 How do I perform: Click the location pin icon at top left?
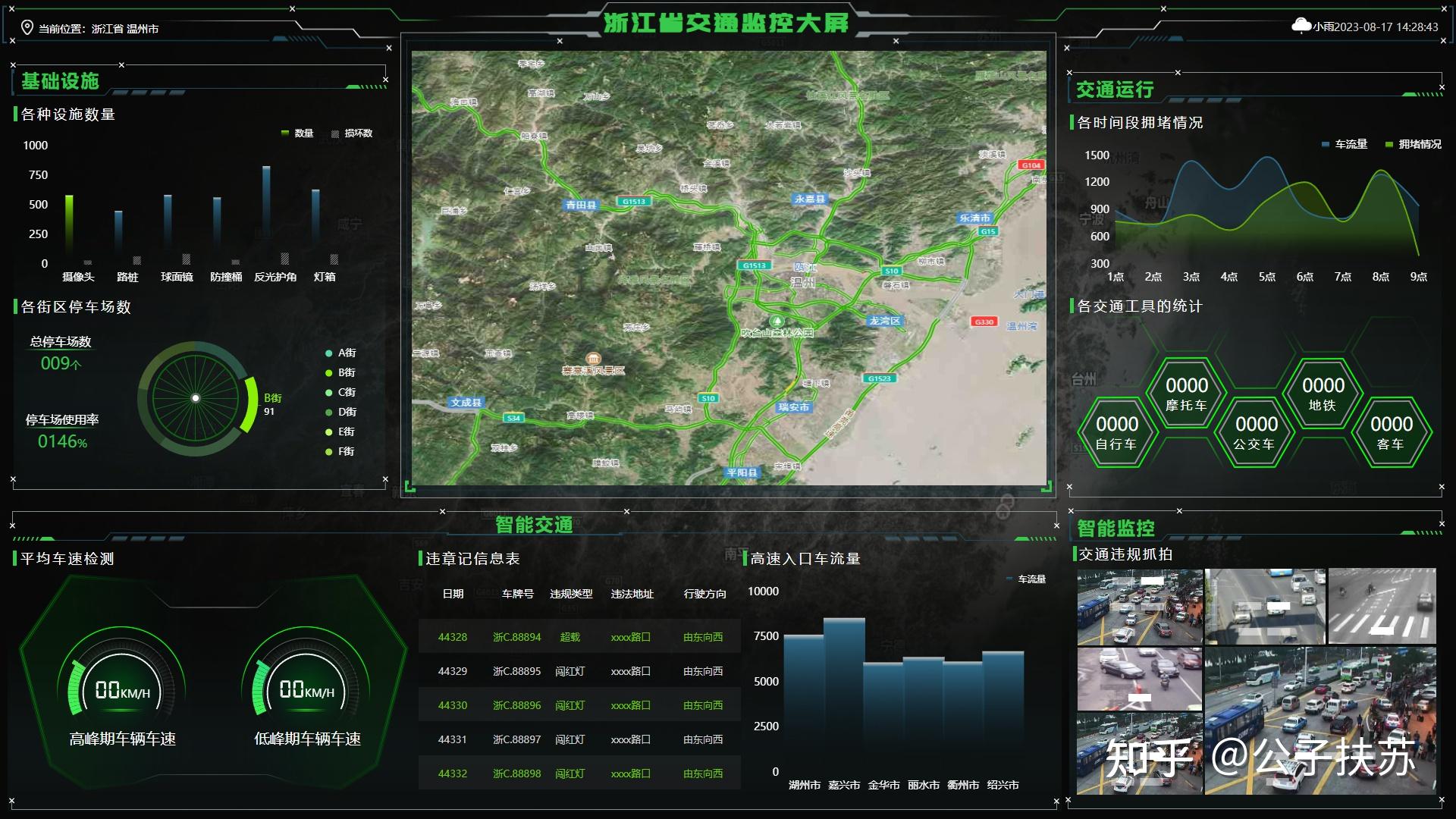coord(27,28)
